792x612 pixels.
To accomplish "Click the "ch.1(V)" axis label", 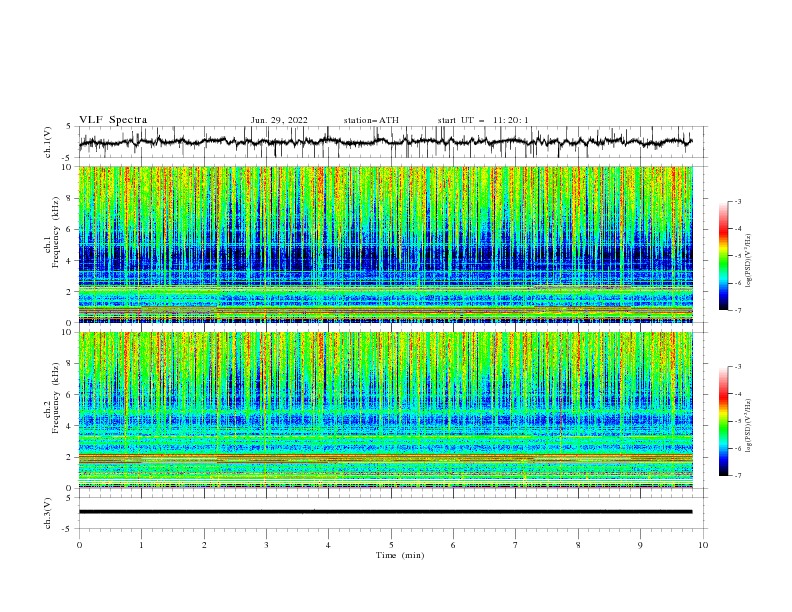I will pos(47,142).
